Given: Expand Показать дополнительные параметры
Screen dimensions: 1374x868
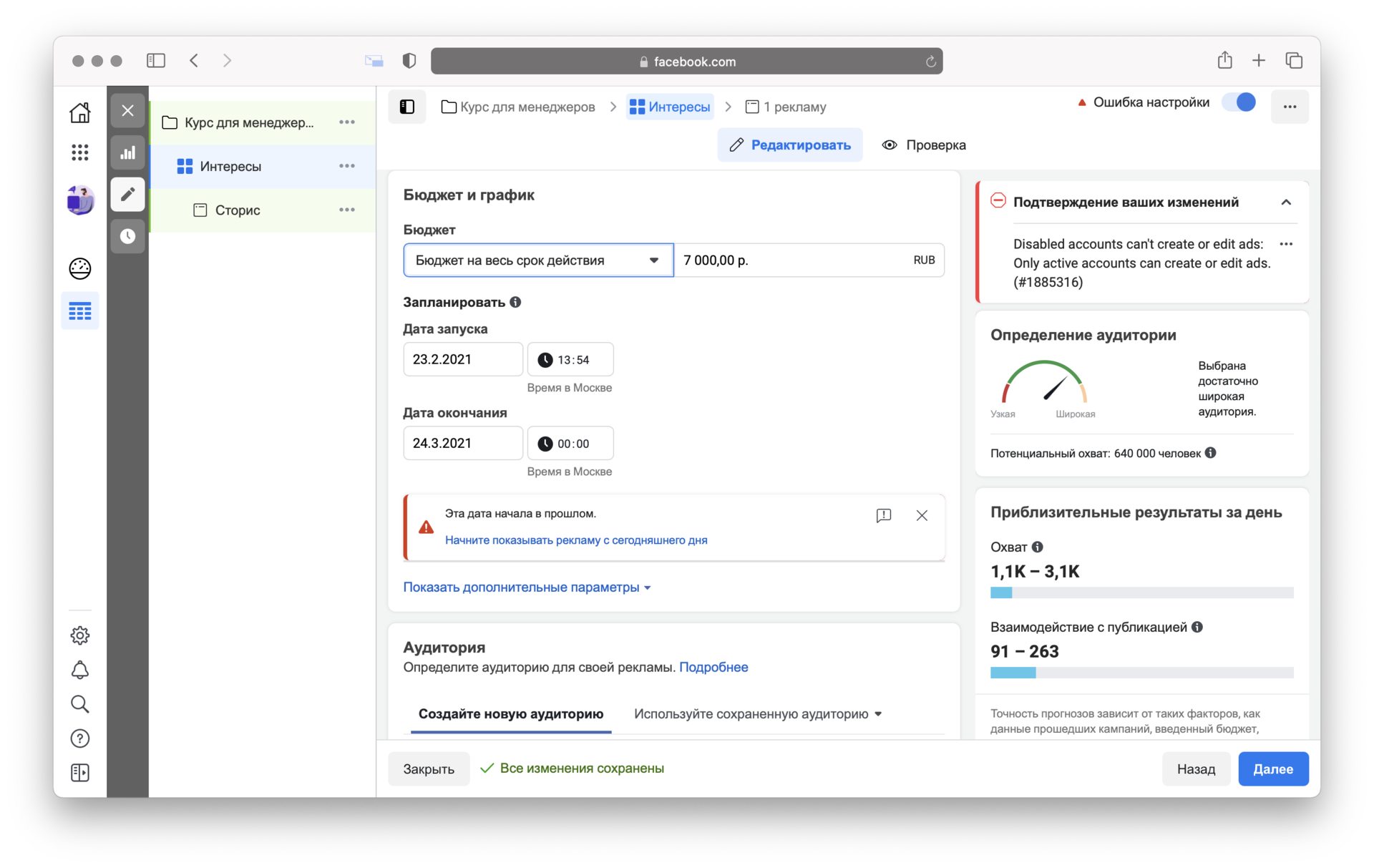Looking at the screenshot, I should click(527, 587).
